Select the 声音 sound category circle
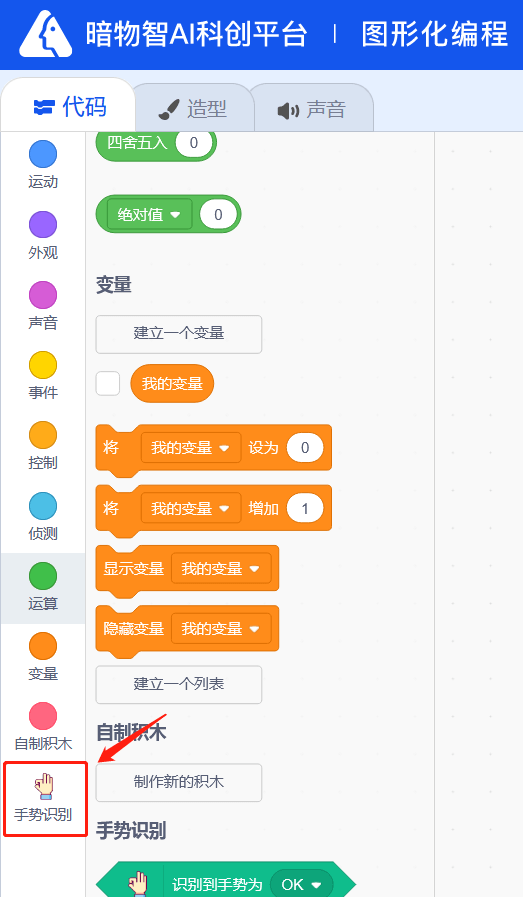 (x=43, y=295)
